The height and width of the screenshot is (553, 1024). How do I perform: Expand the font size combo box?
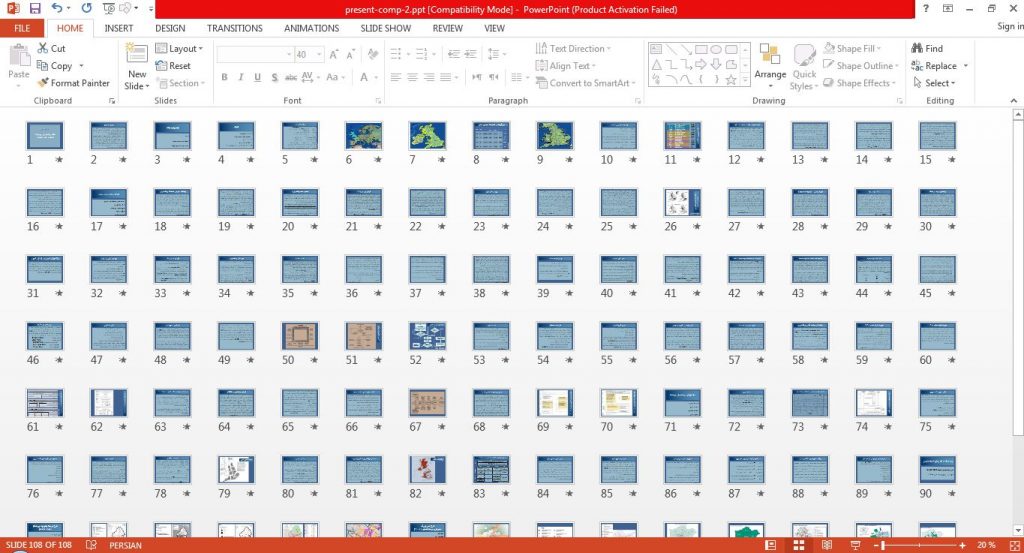[319, 54]
